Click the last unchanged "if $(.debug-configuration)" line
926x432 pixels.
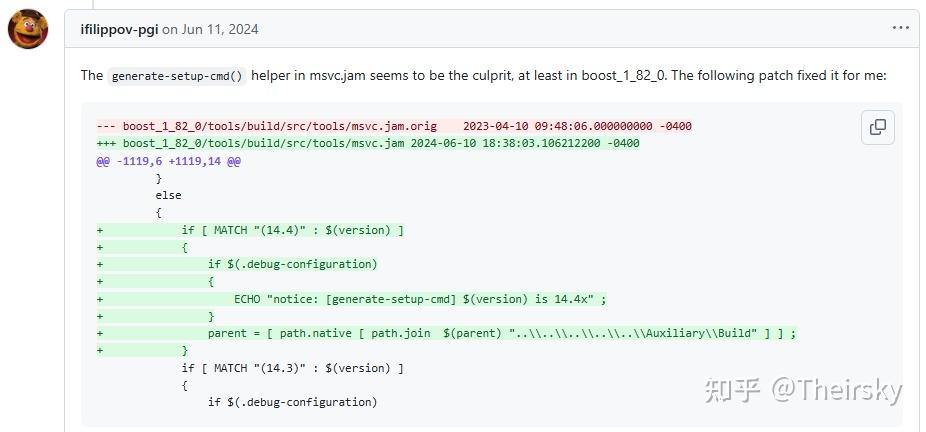(292, 402)
